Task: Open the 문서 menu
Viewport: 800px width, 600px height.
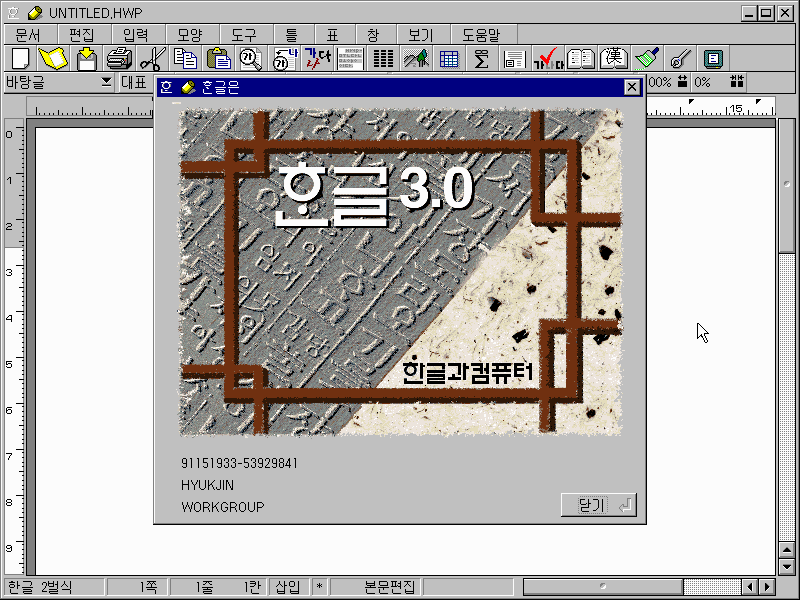Action: [x=27, y=35]
